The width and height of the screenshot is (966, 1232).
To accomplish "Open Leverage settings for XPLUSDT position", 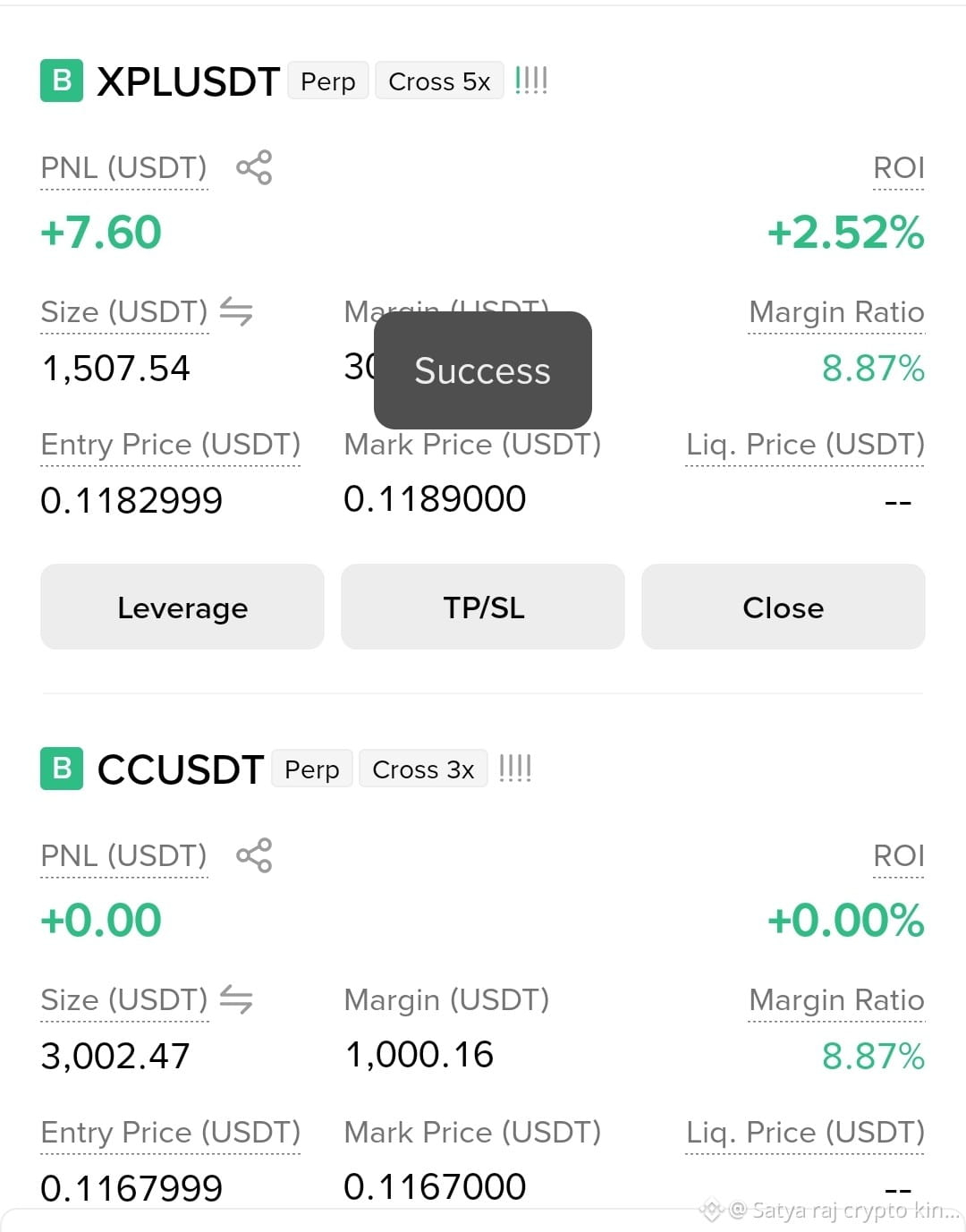I will (182, 607).
